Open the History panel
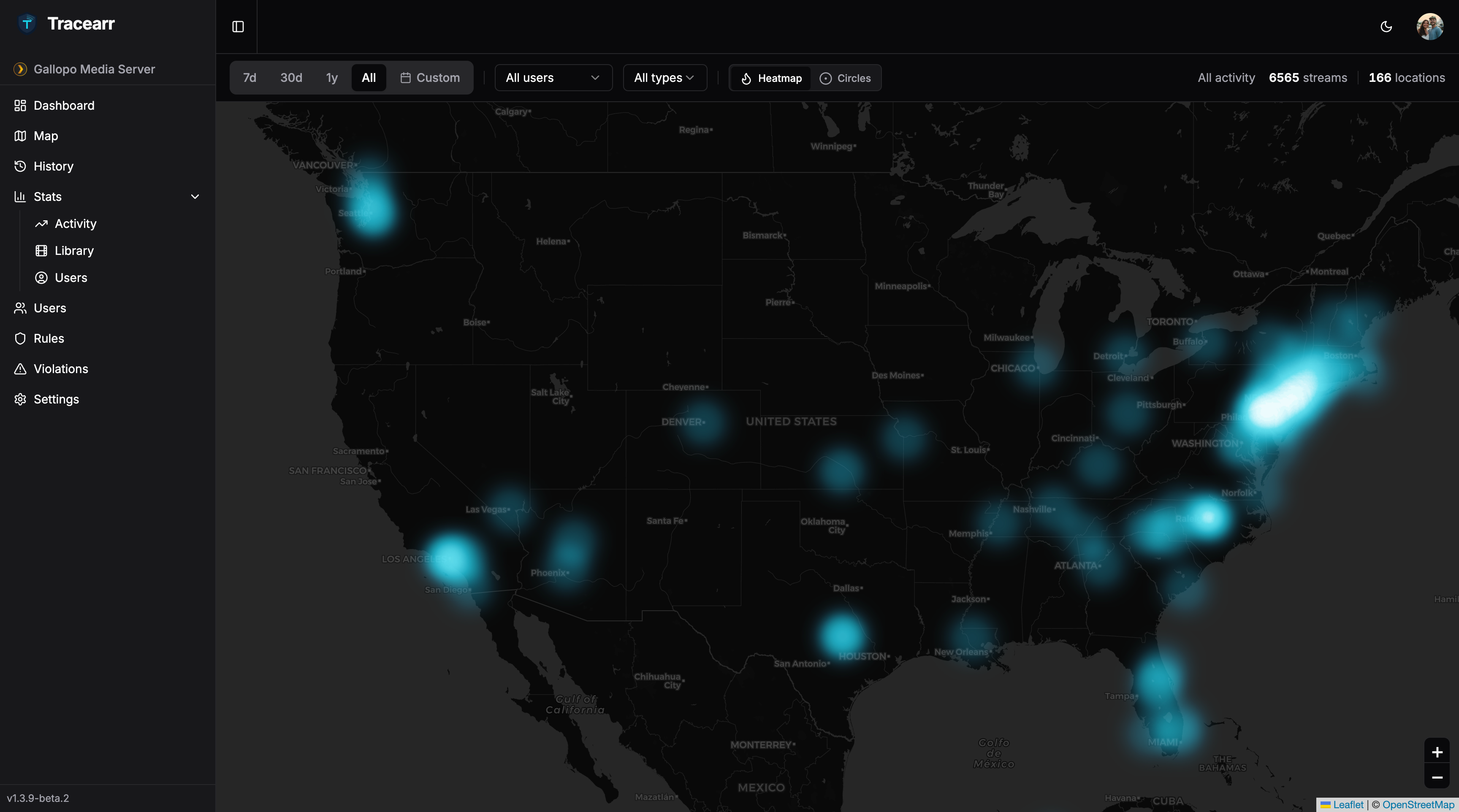Screen dimensions: 1459x812 (53, 166)
